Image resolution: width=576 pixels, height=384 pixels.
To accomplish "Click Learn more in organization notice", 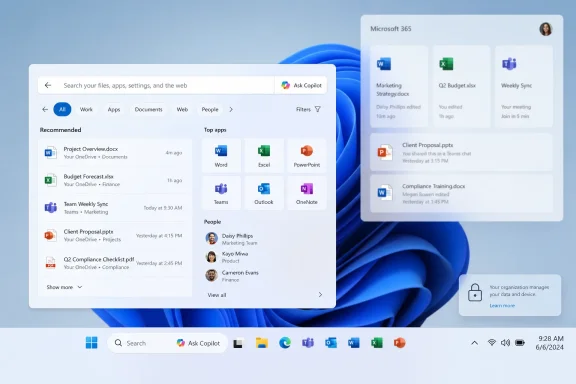I will point(502,305).
